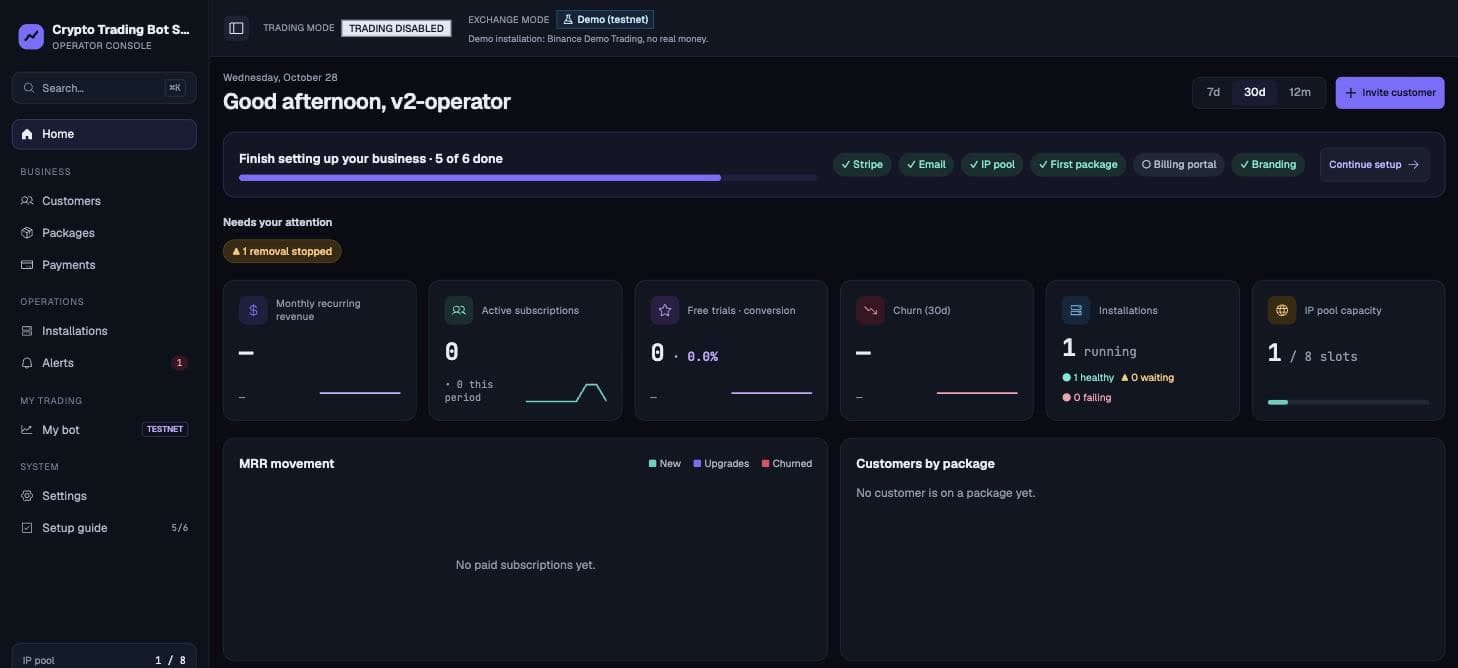1458x668 pixels.
Task: Click the Churned legend red swatch
Action: 766,464
